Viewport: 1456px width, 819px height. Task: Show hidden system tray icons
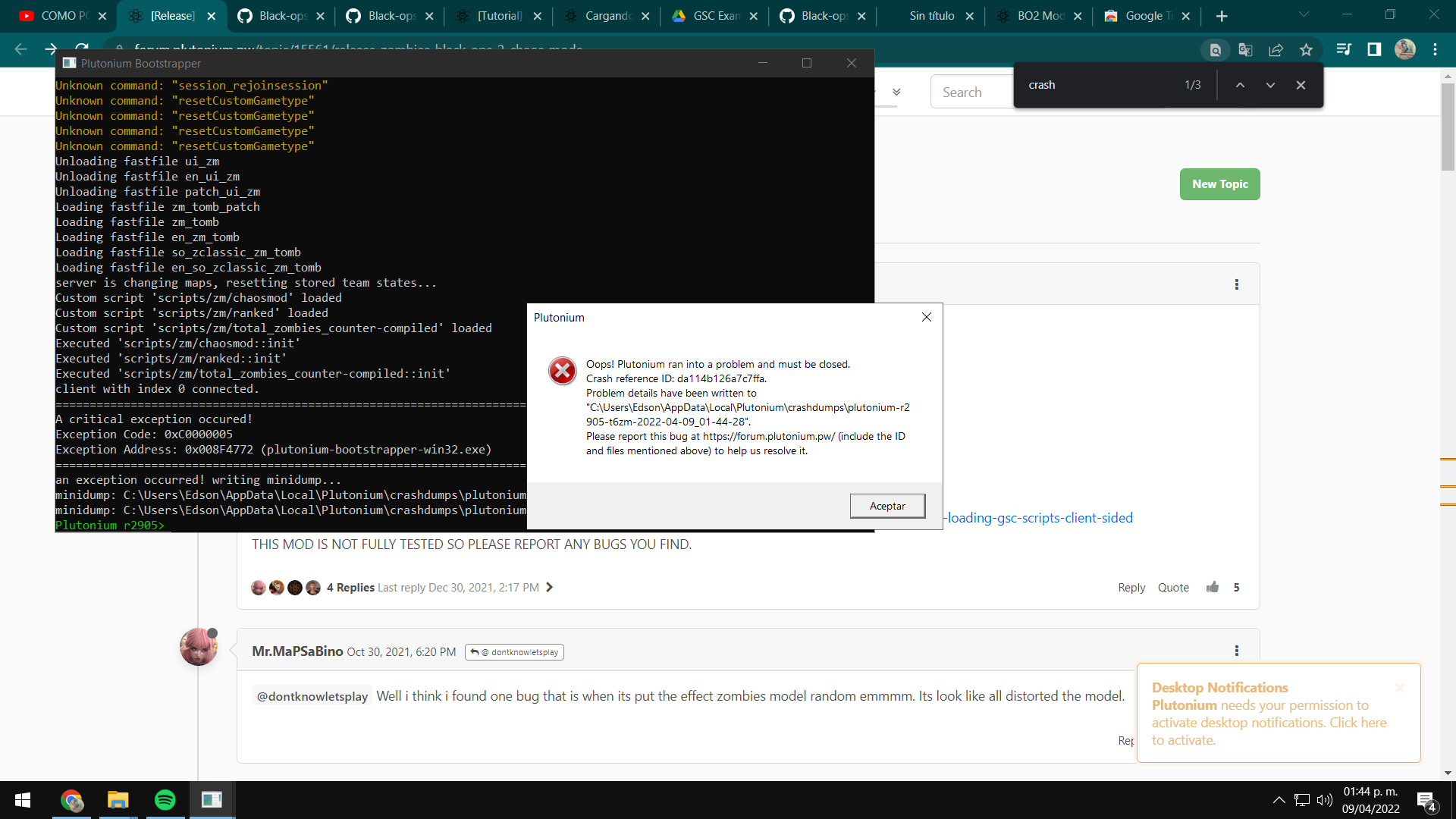coord(1279,800)
